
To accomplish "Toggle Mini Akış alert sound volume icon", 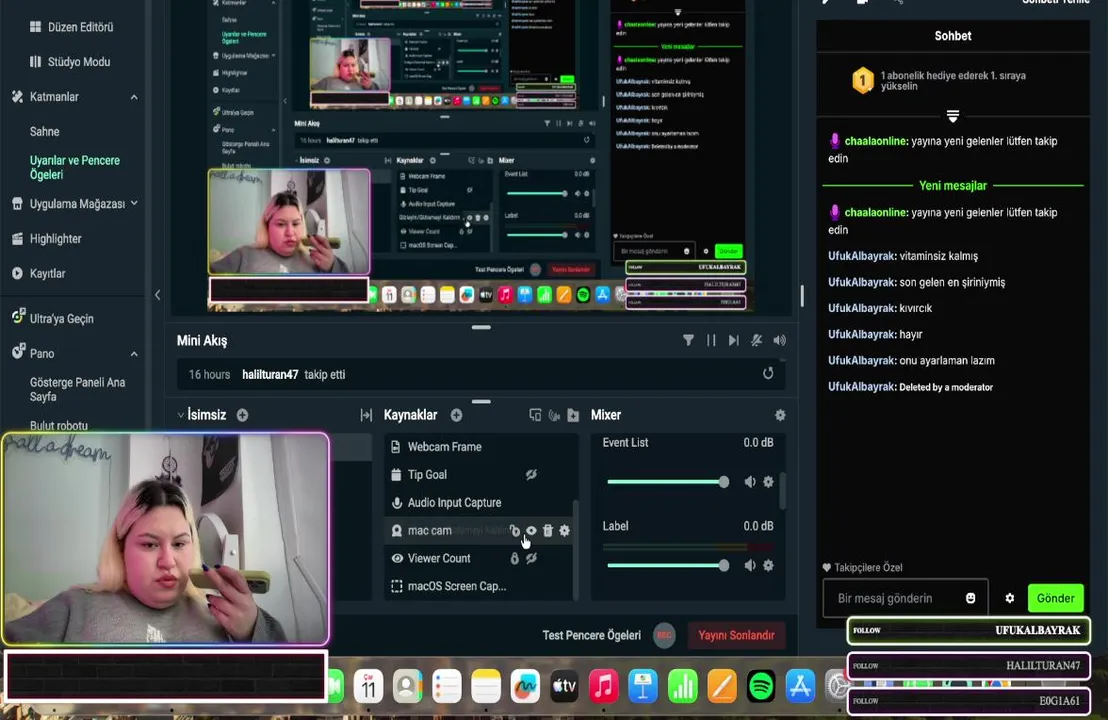I will click(x=779, y=340).
